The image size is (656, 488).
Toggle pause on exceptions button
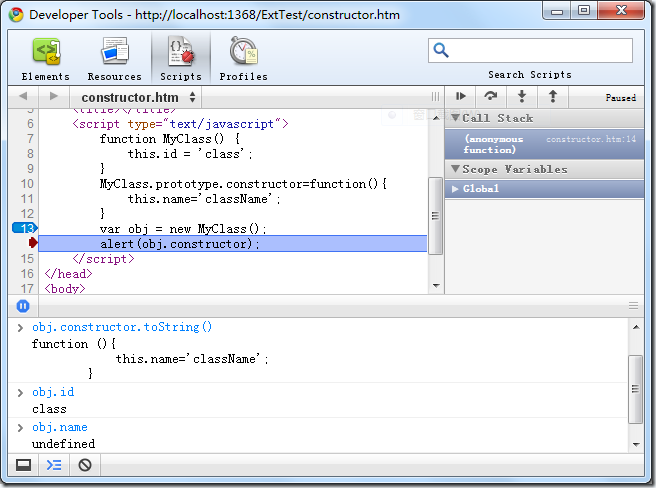[23, 306]
